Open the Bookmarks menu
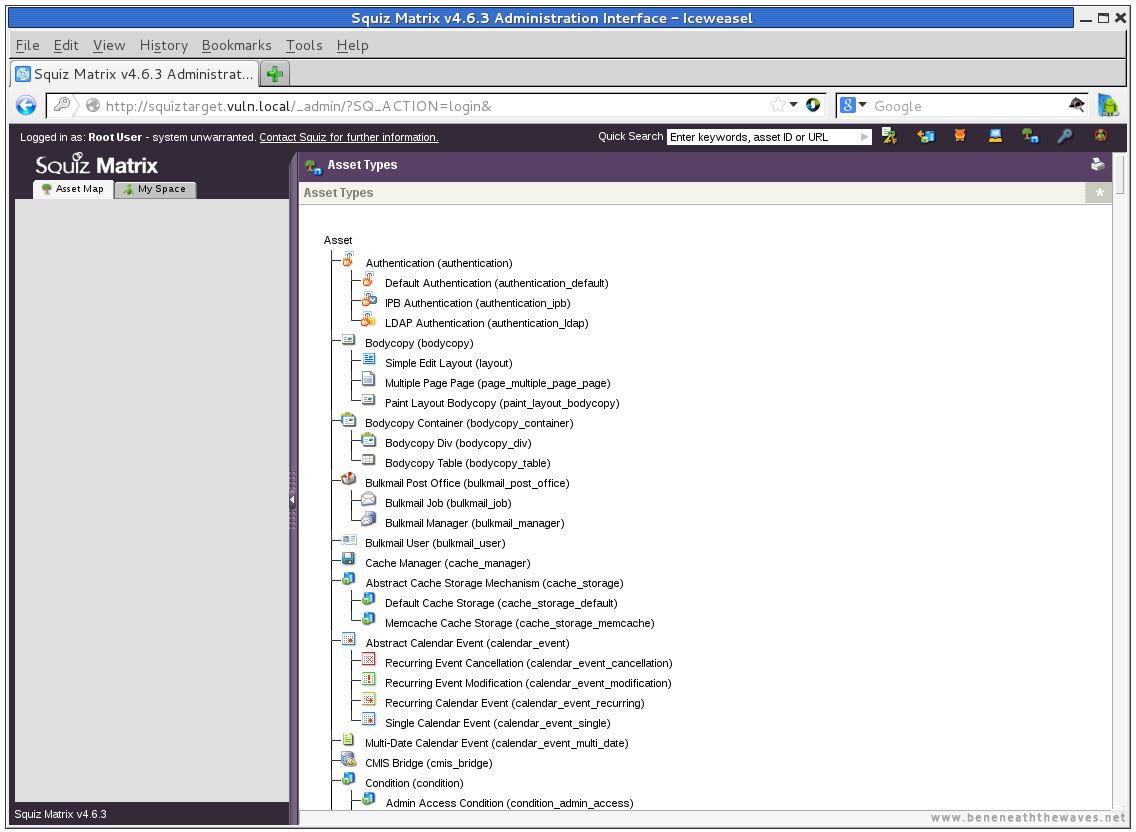The height and width of the screenshot is (832, 1136). coord(237,45)
